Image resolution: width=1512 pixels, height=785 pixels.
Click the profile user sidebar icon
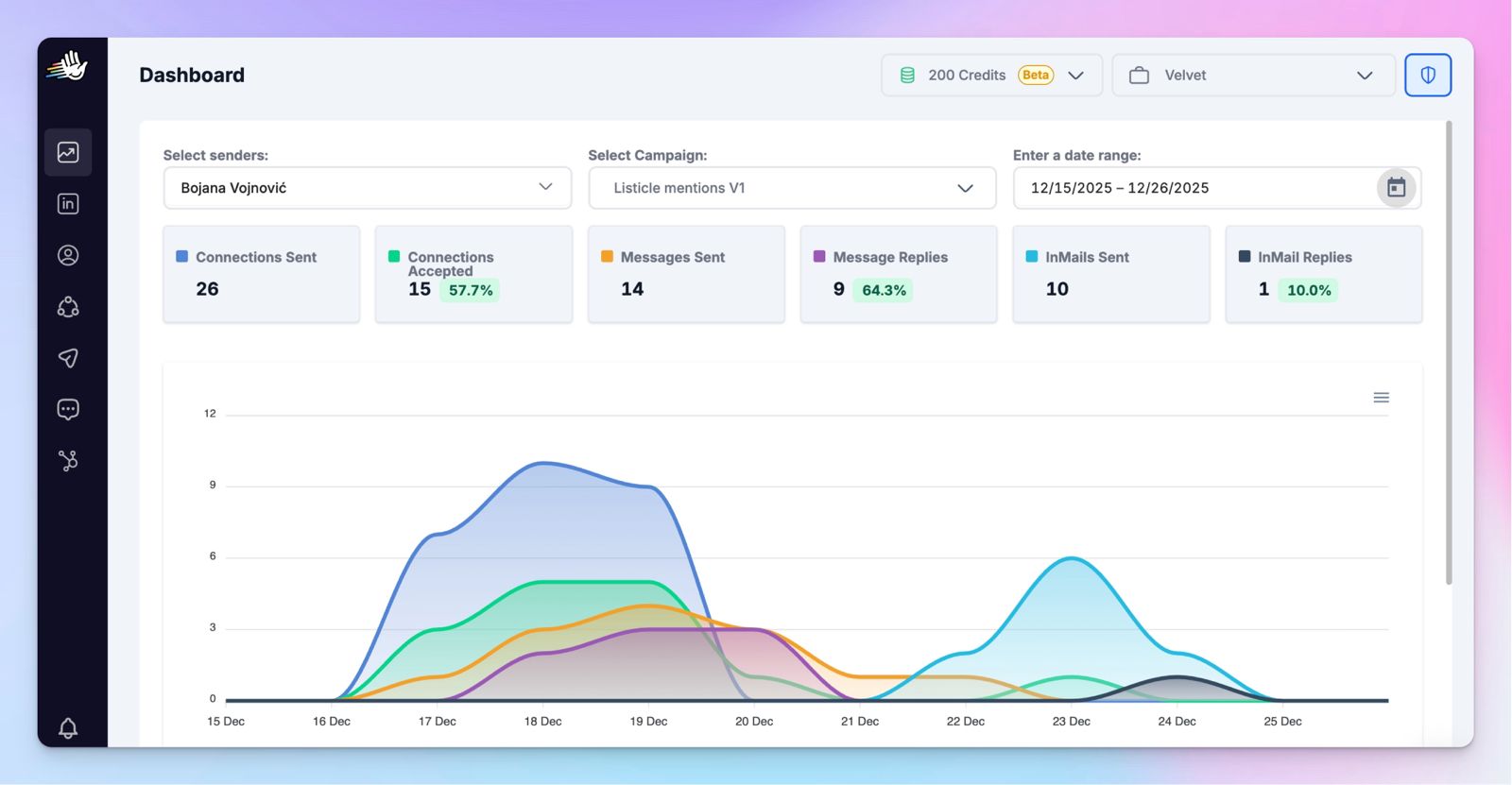tap(68, 255)
